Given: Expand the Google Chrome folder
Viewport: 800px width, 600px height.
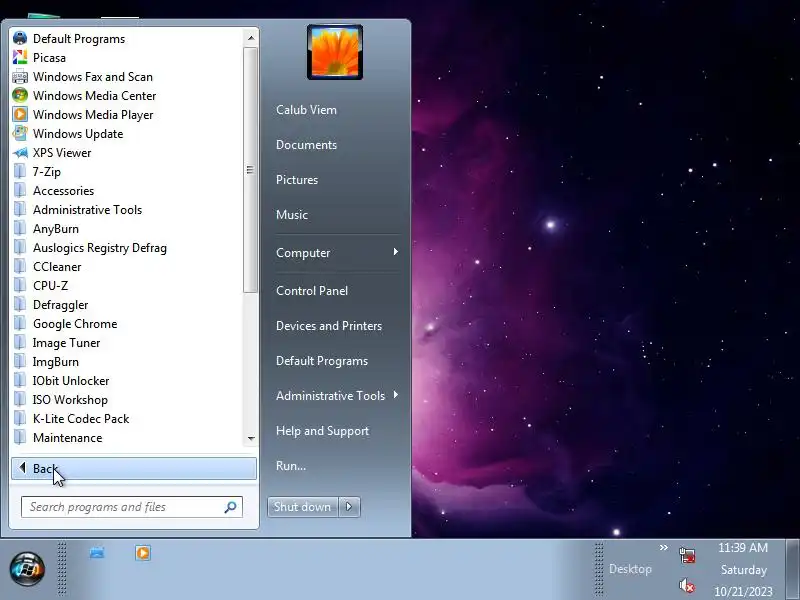Looking at the screenshot, I should 75,324.
